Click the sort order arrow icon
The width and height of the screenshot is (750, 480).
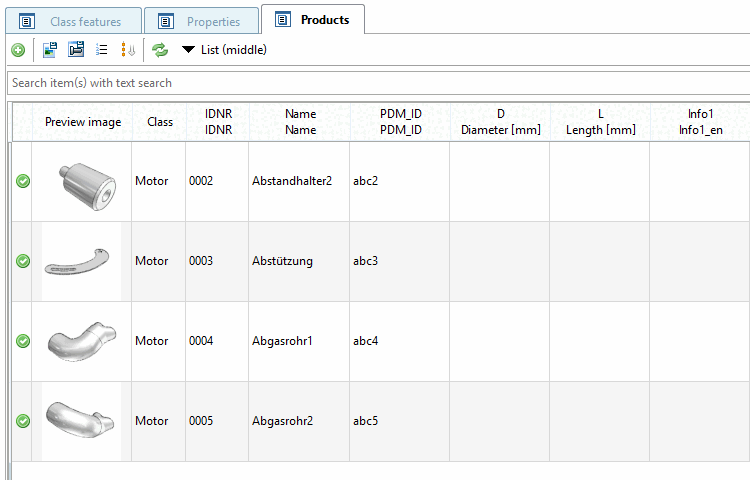click(x=128, y=50)
